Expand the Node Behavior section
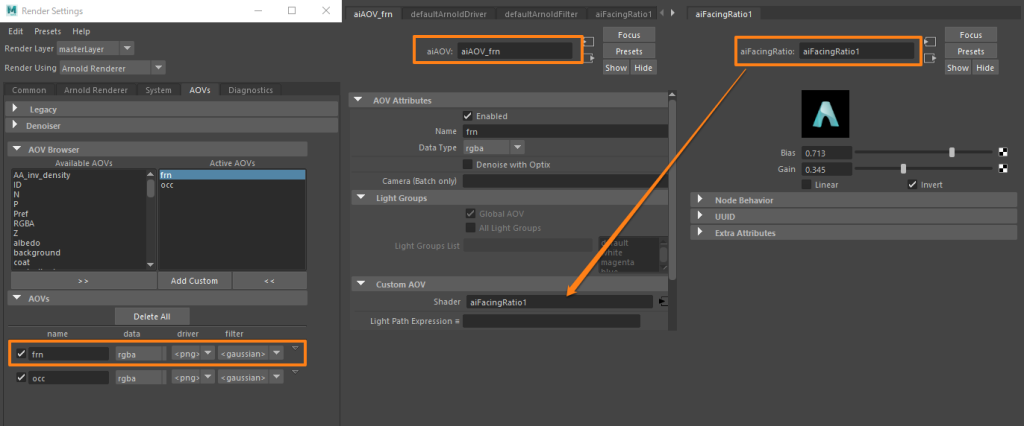The width and height of the screenshot is (1024, 426). (x=854, y=201)
